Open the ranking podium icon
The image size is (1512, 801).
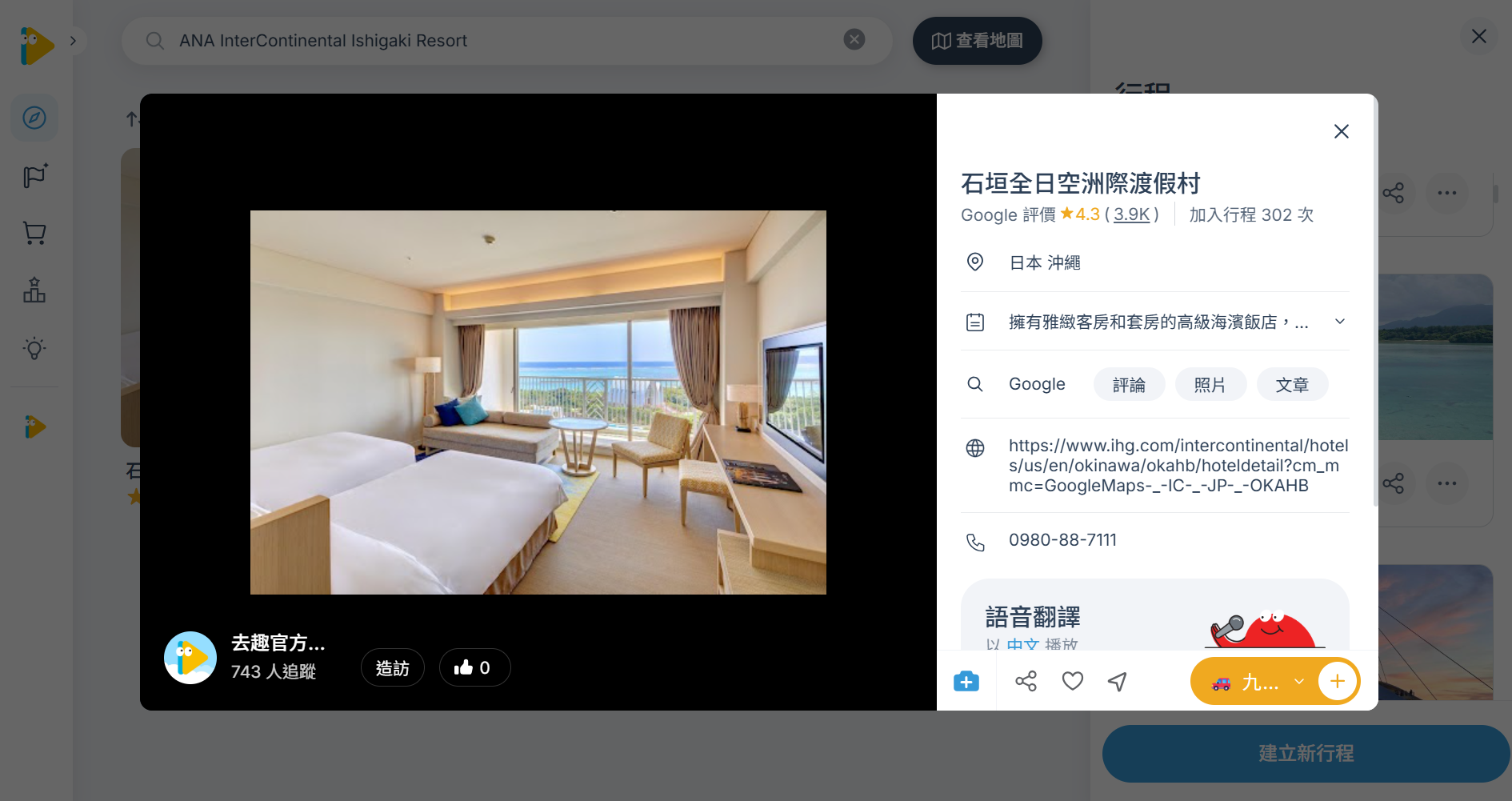coord(34,290)
